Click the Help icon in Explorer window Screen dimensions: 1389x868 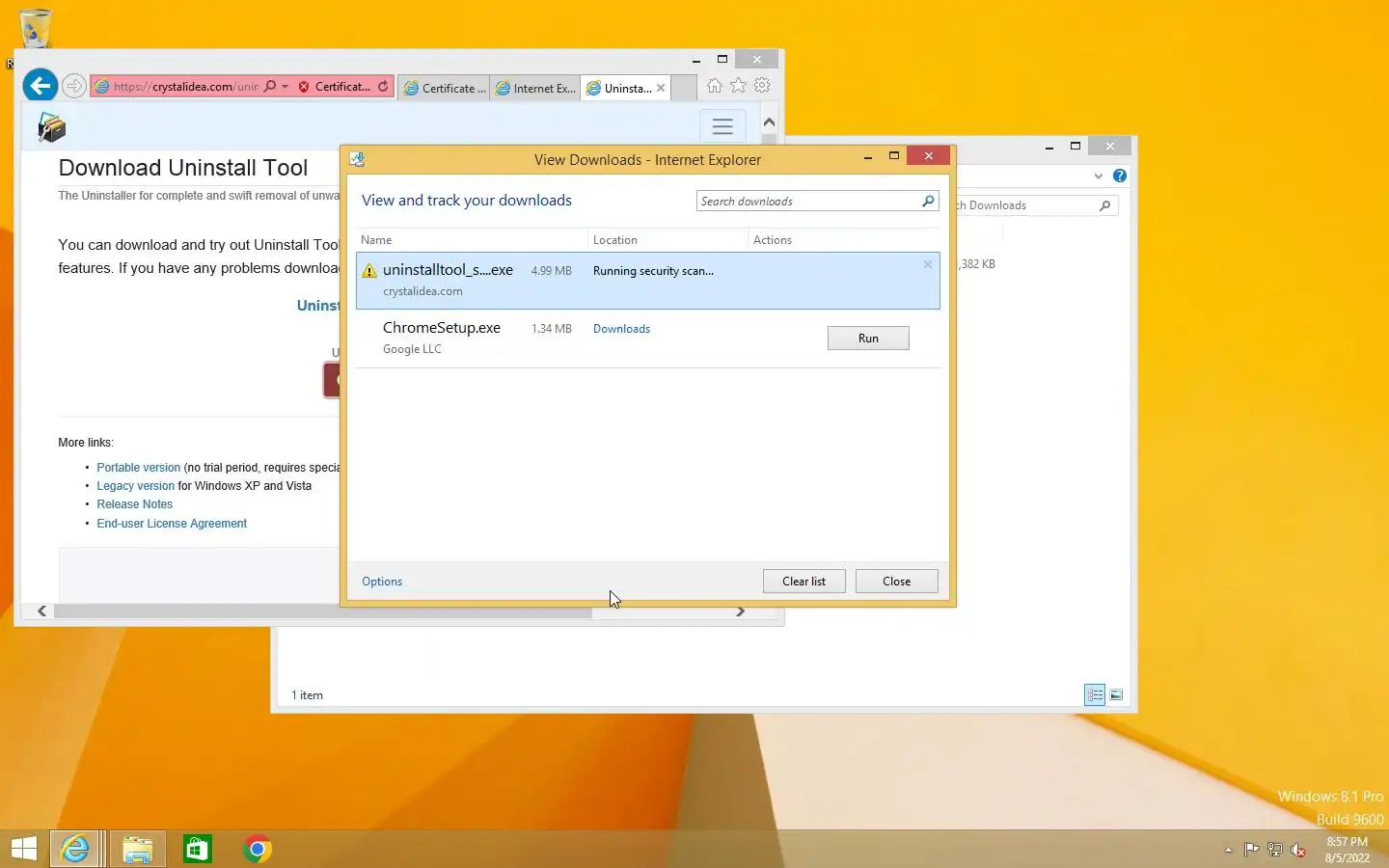[1119, 176]
